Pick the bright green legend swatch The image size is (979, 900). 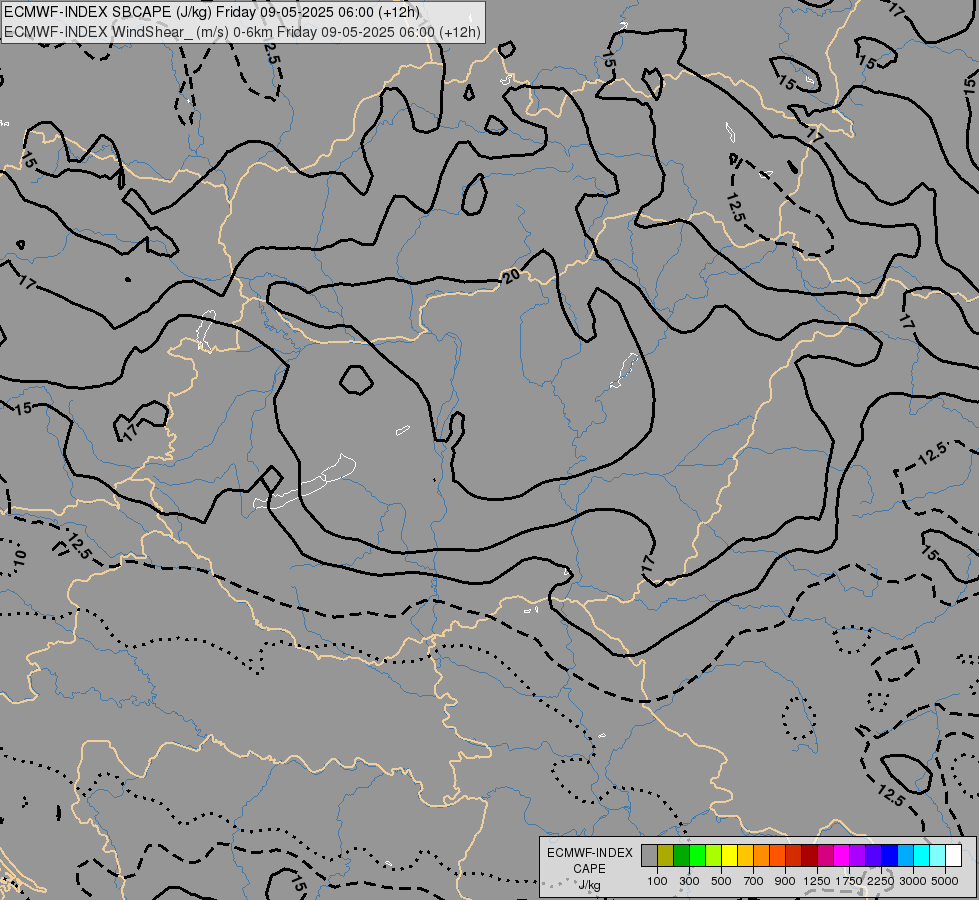point(697,855)
